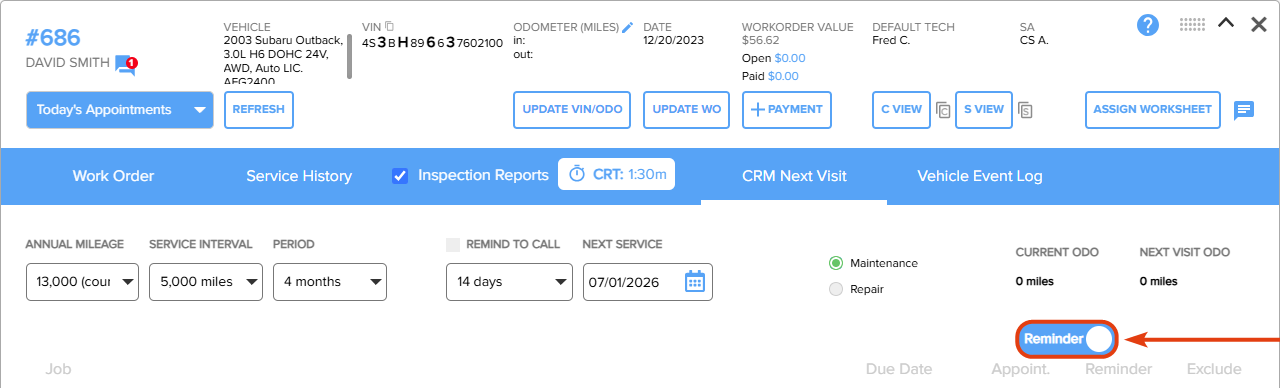Copy the C View link icon
Screen dimensions: 1280x388
943,110
